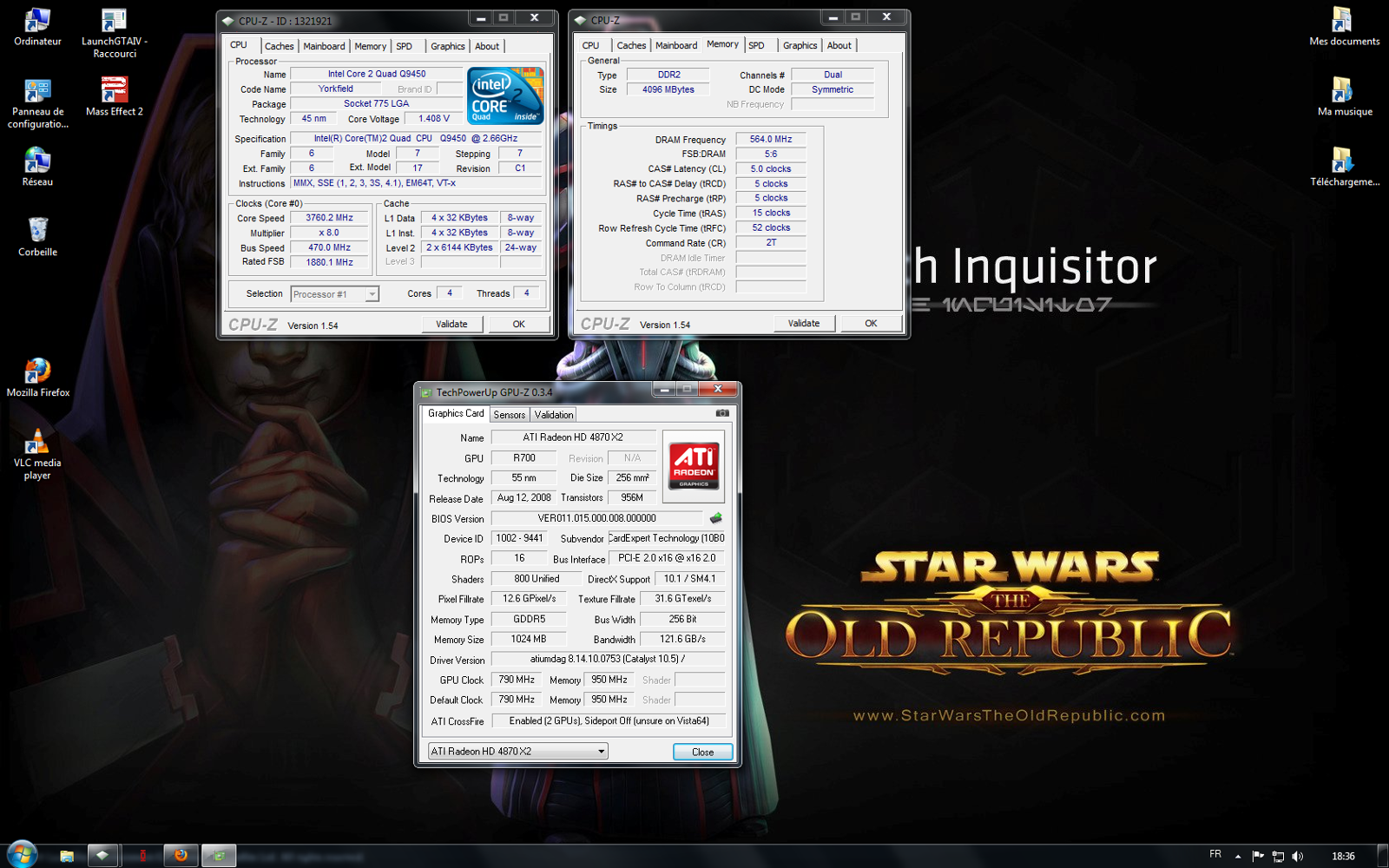The width and height of the screenshot is (1389, 868).
Task: Click the Close button in GPU-Z
Action: point(703,752)
